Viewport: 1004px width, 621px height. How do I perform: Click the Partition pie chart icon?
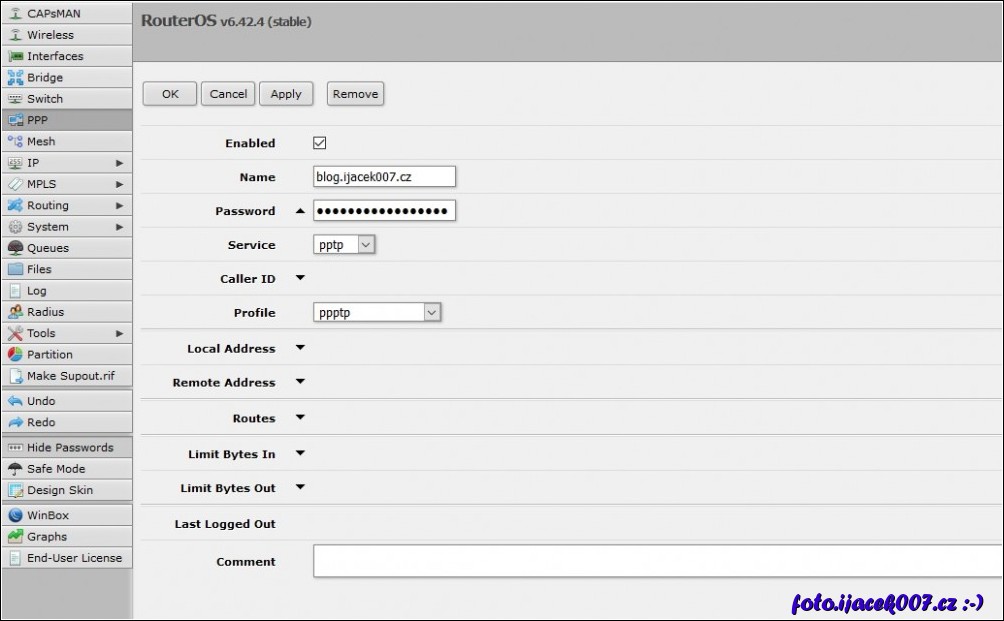click(x=15, y=355)
